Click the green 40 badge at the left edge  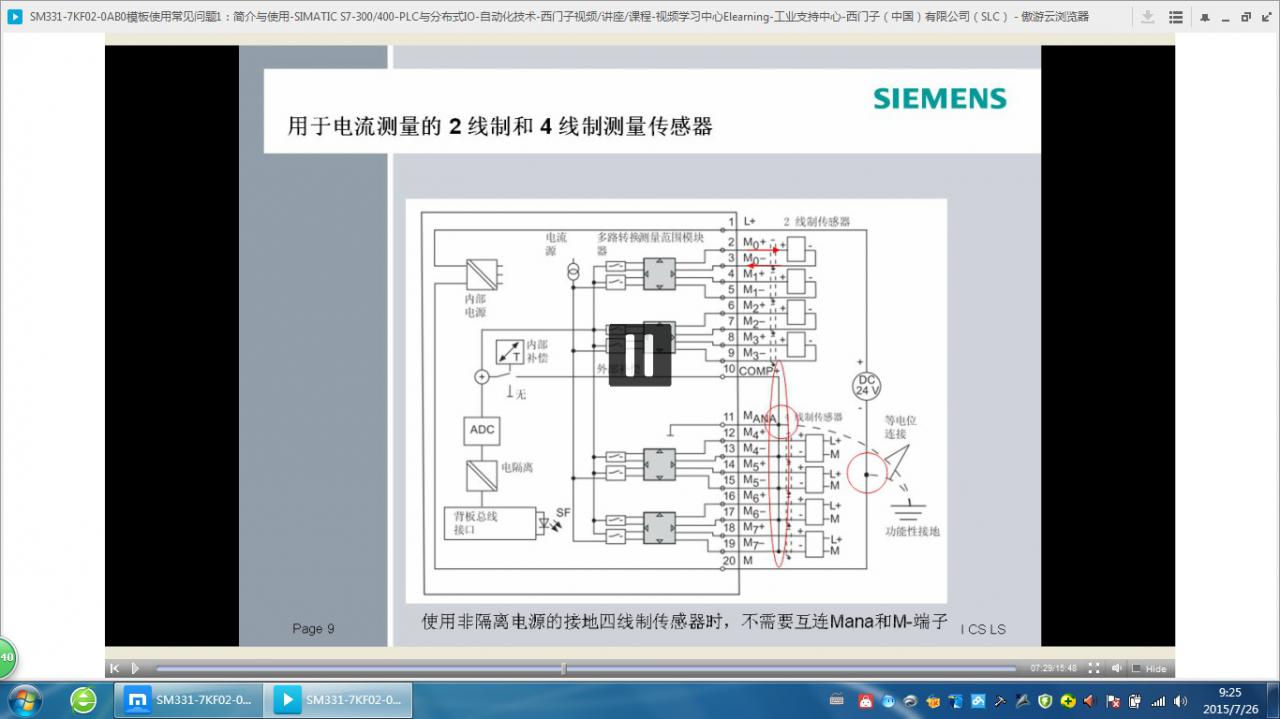tap(7, 658)
